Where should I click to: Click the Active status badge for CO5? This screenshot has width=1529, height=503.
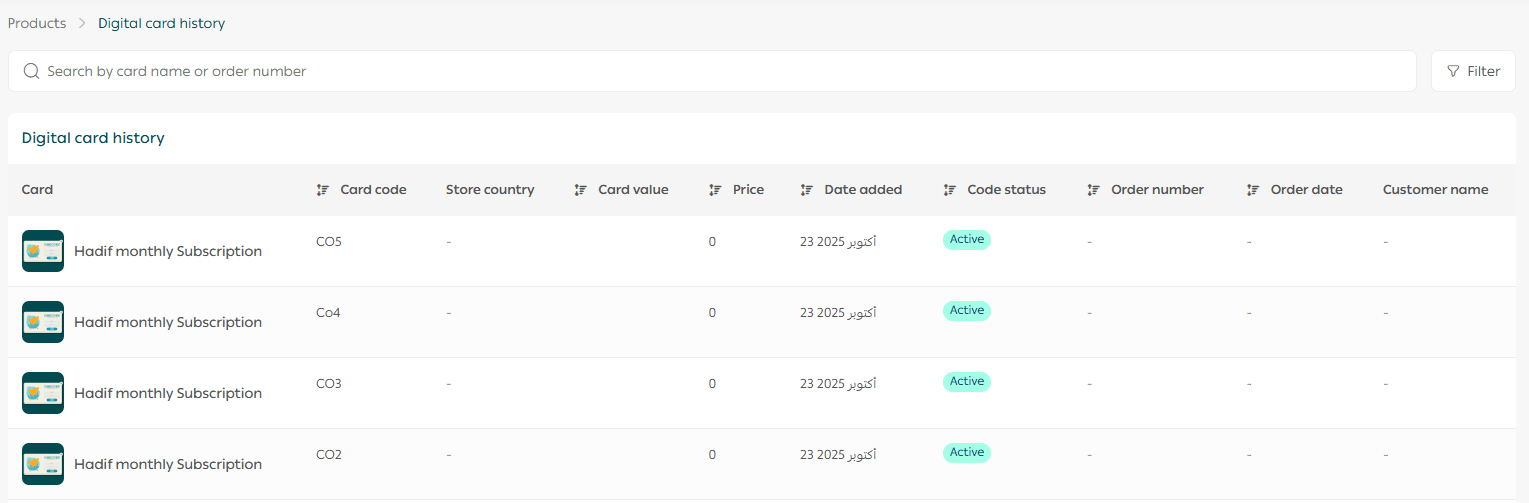click(966, 240)
